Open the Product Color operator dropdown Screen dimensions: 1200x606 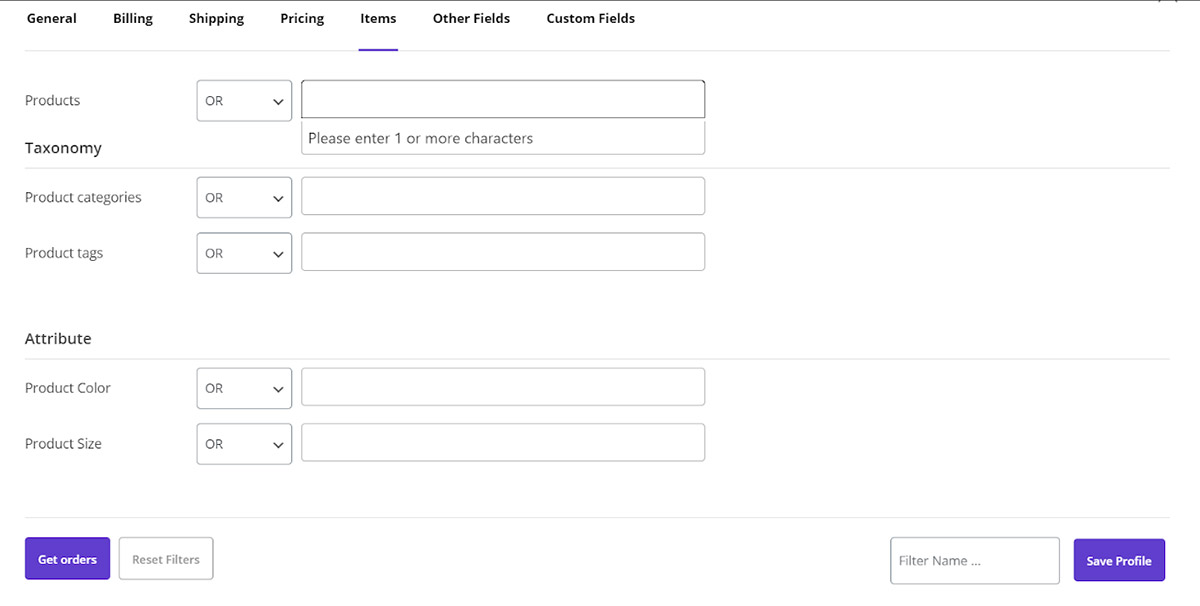[244, 388]
